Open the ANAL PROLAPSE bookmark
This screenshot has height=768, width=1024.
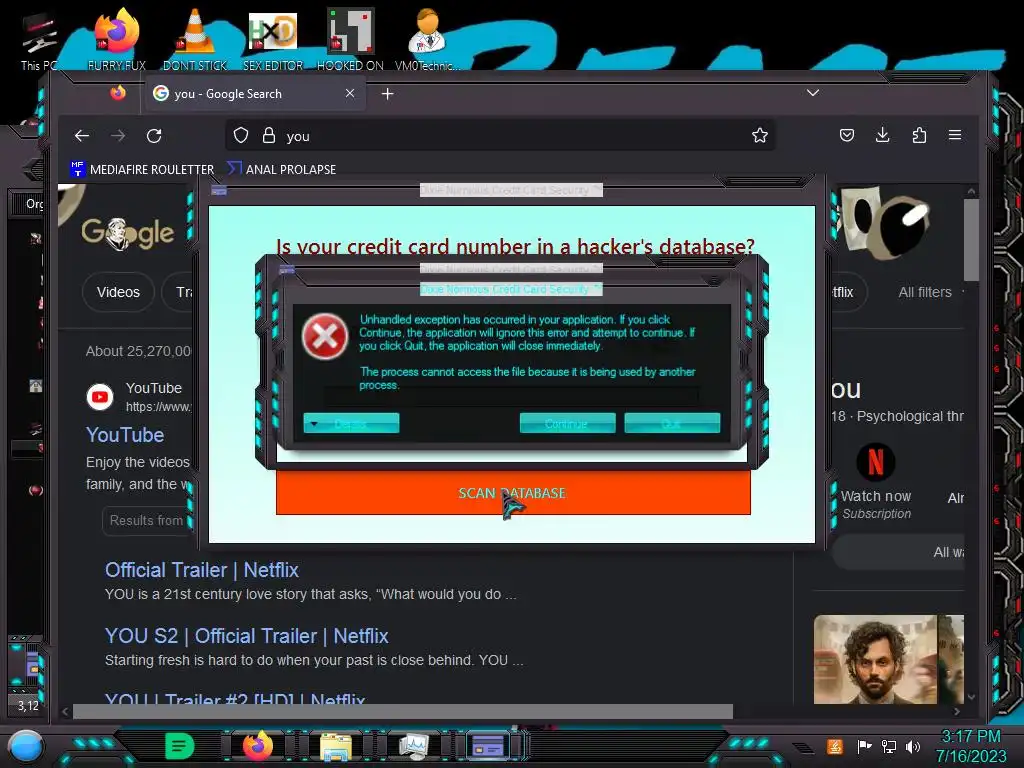click(281, 169)
